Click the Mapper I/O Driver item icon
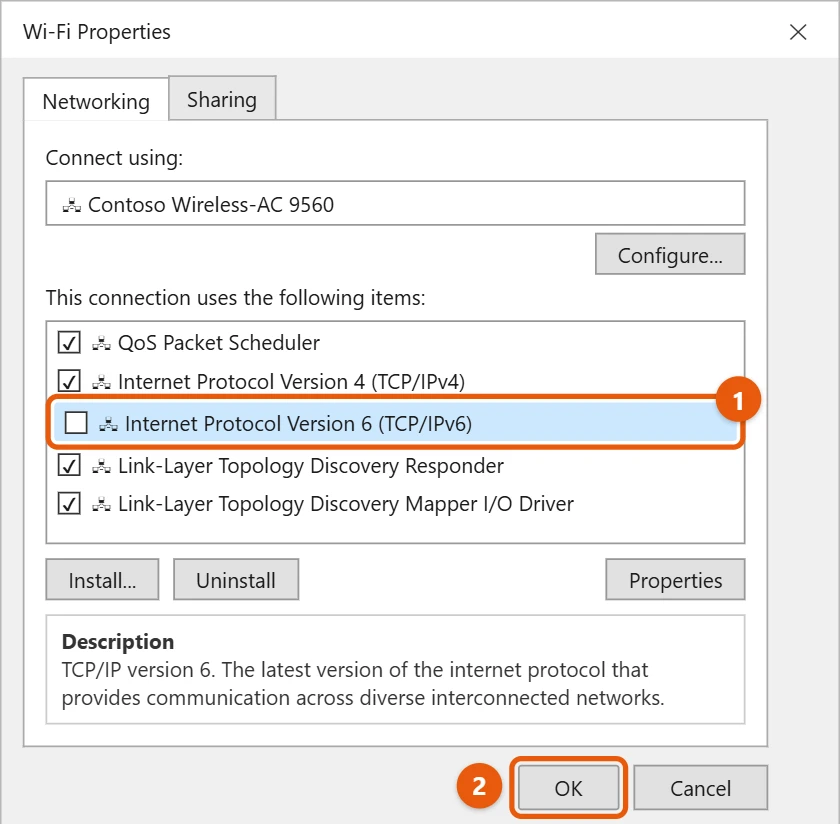 (x=101, y=504)
